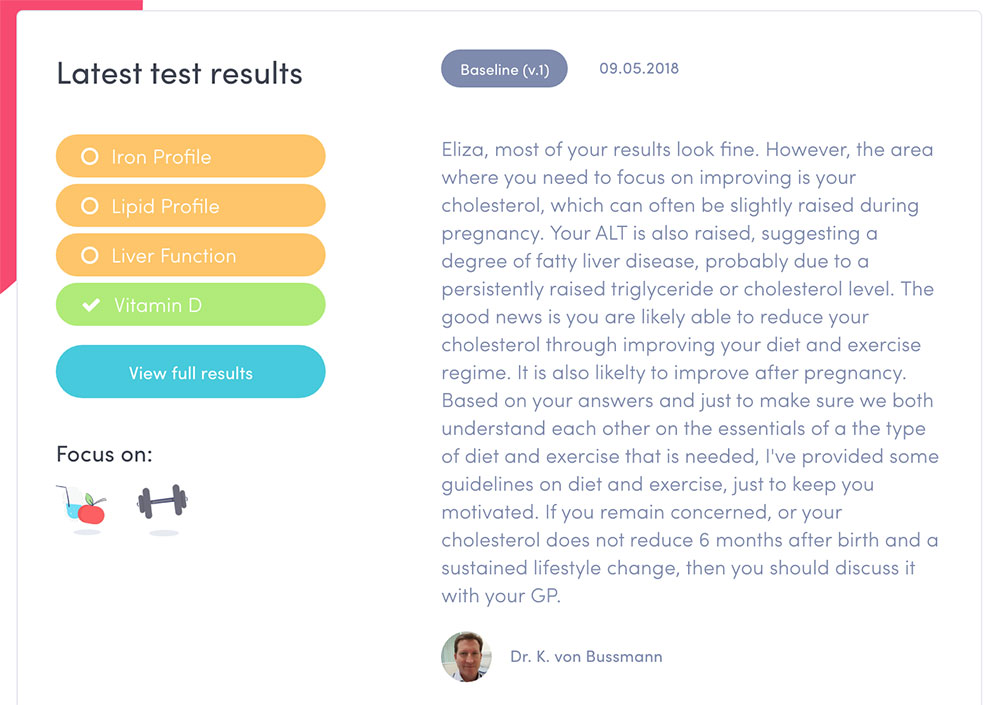1000x705 pixels.
Task: Click the circle icon beside Iron Profile
Action: 91,156
